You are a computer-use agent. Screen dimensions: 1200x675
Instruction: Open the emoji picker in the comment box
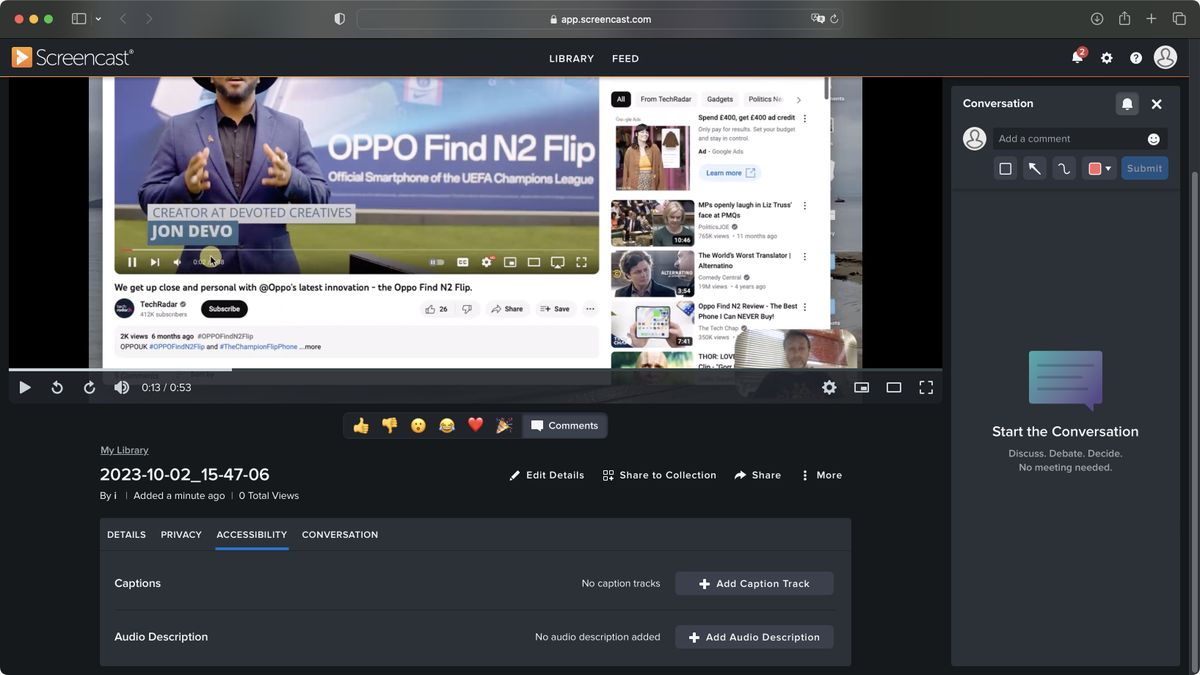coord(1153,138)
